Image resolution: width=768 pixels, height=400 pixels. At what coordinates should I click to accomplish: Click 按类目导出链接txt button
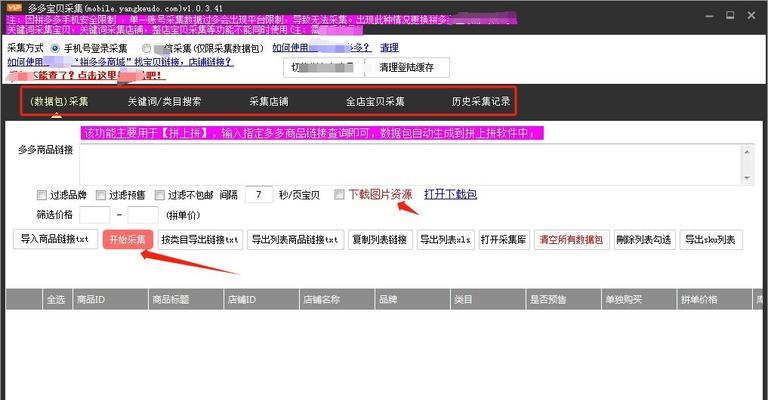(200, 239)
